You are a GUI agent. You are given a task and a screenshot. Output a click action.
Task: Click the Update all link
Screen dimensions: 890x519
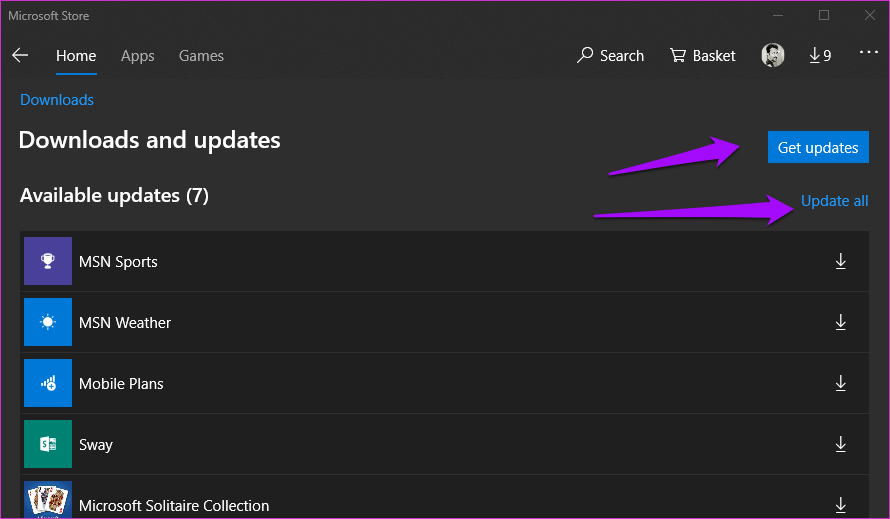(834, 201)
